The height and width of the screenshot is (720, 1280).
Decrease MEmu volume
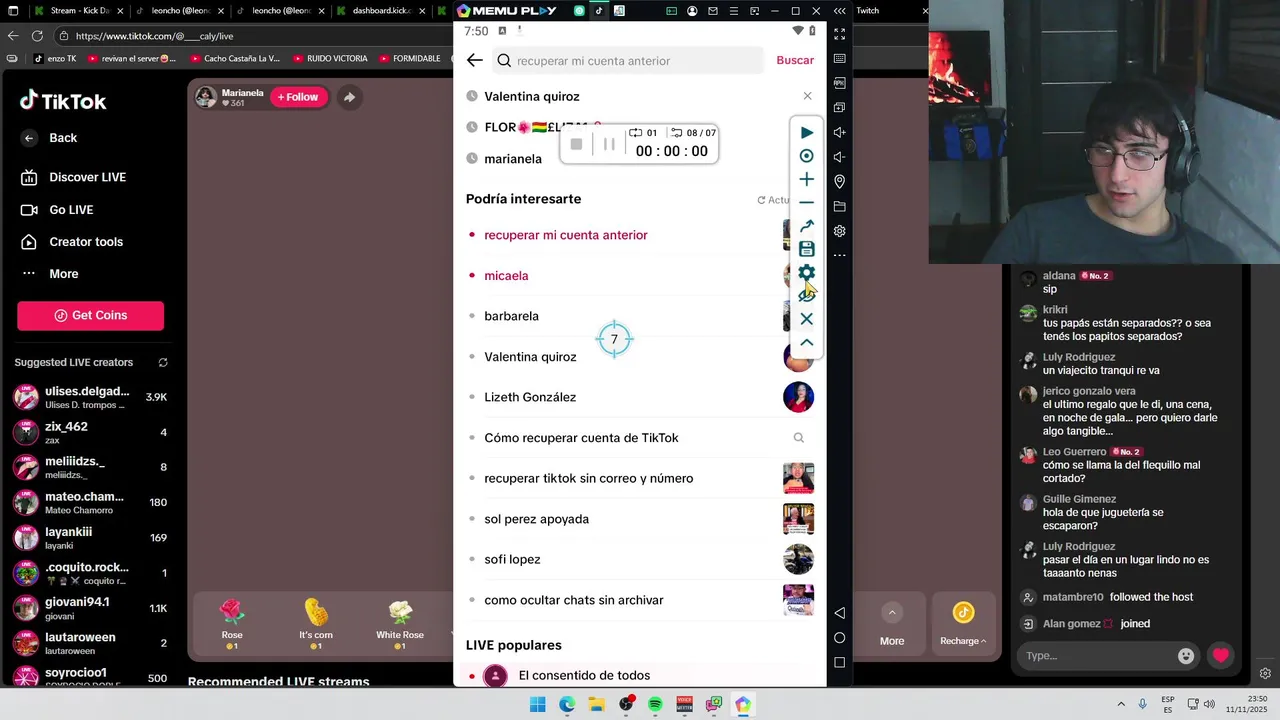click(840, 157)
